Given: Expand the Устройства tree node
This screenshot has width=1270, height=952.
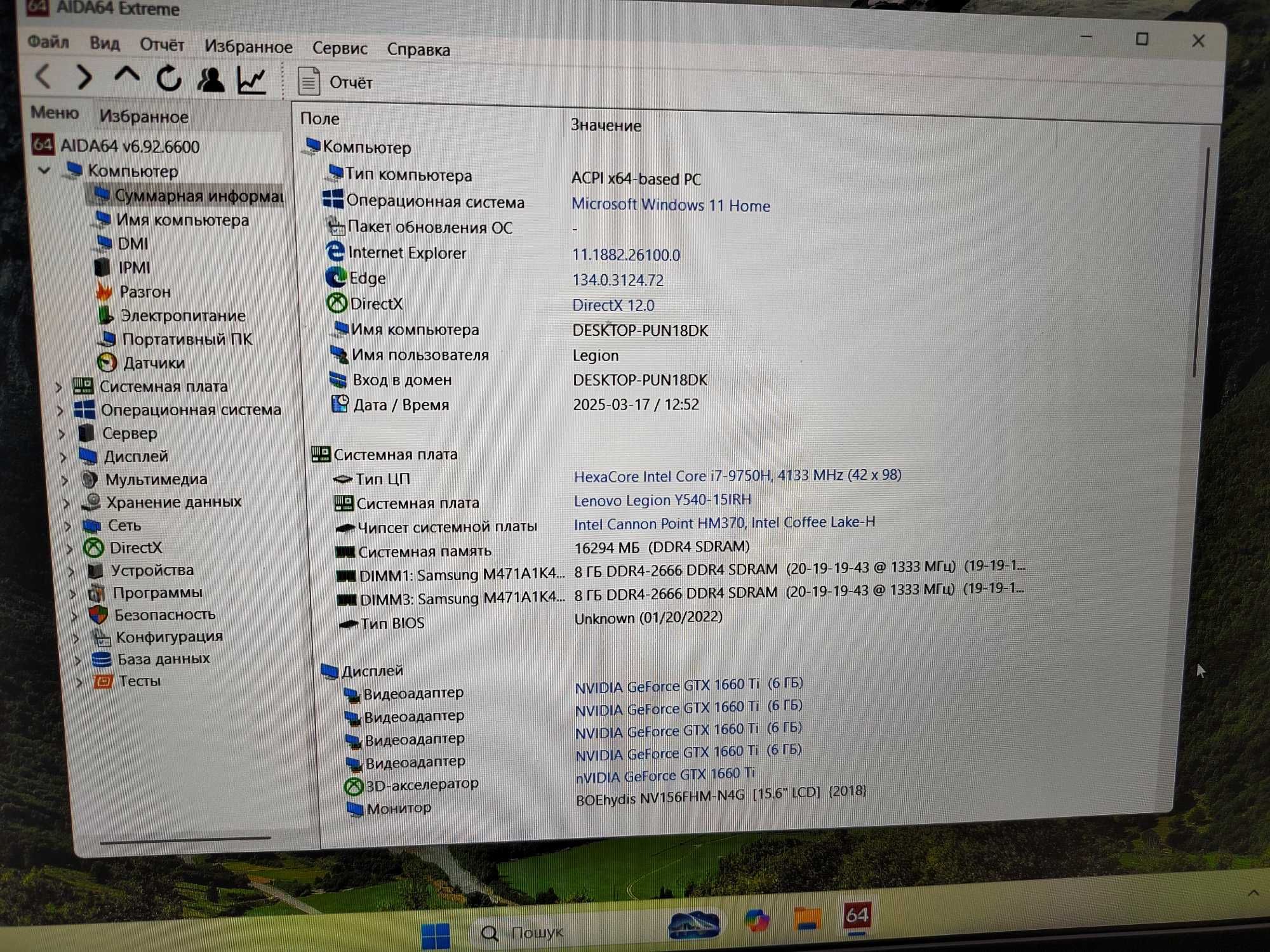Looking at the screenshot, I should [72, 571].
